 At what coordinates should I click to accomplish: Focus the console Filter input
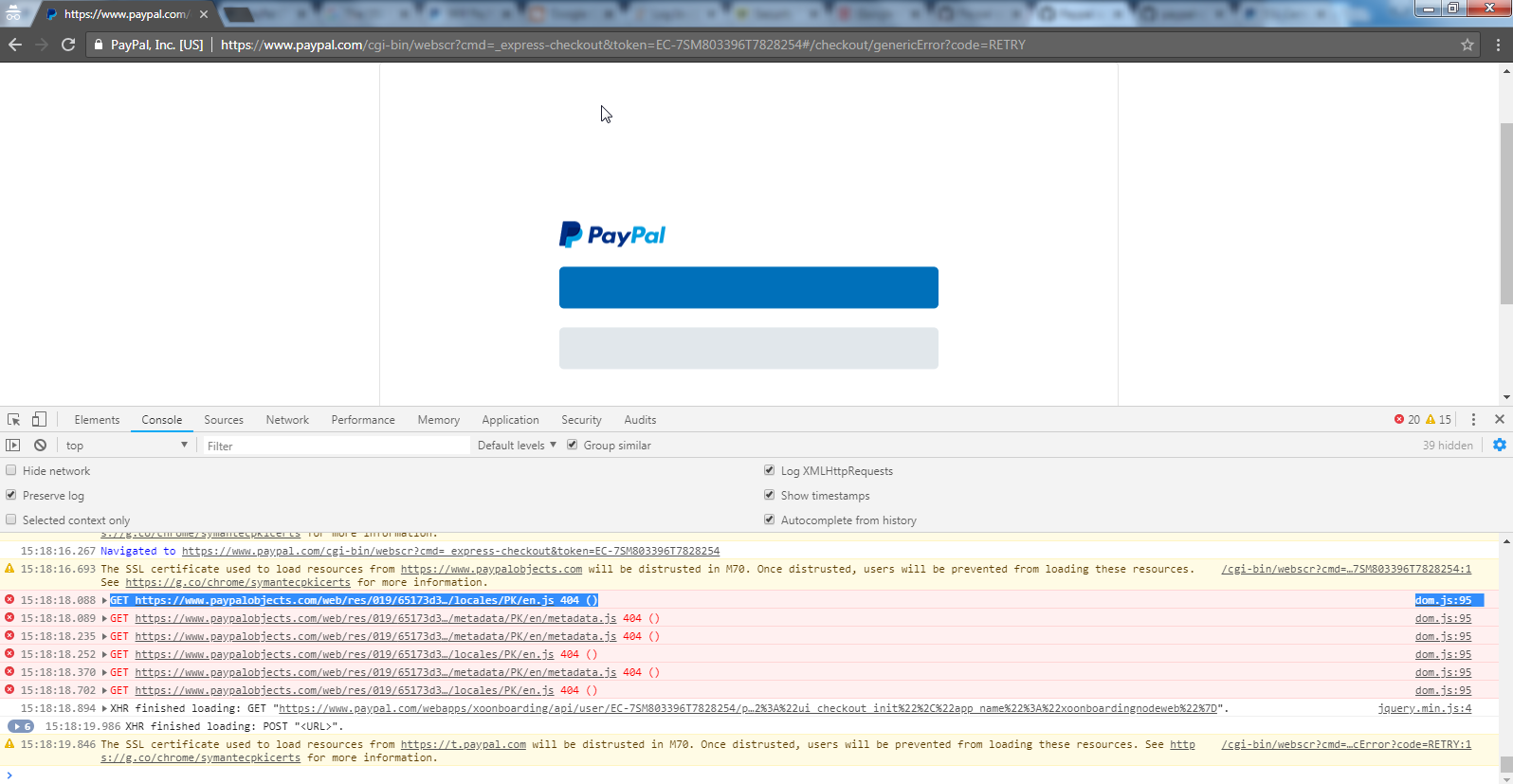point(337,445)
